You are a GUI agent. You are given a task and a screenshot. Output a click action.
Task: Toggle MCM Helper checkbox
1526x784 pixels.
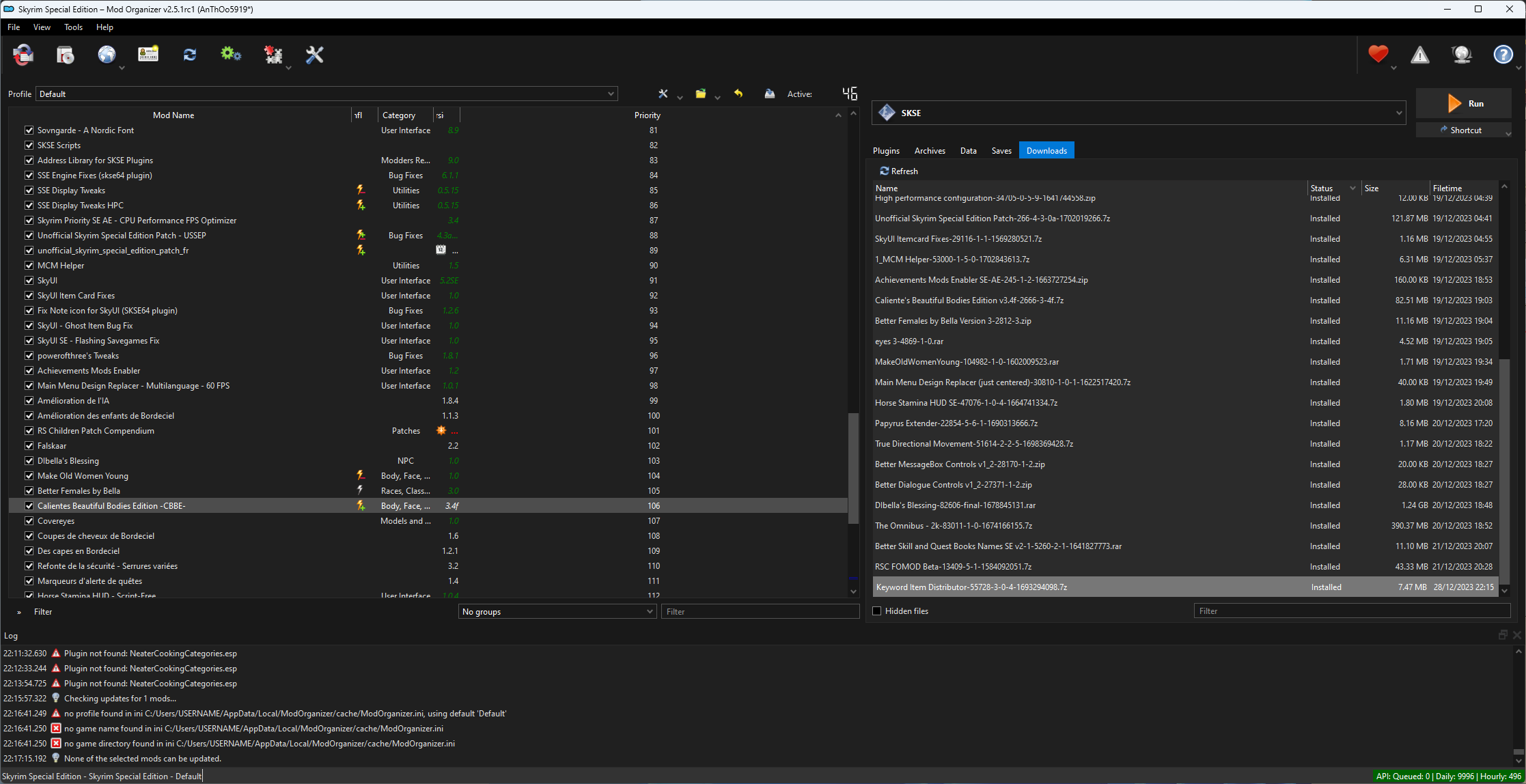(29, 265)
